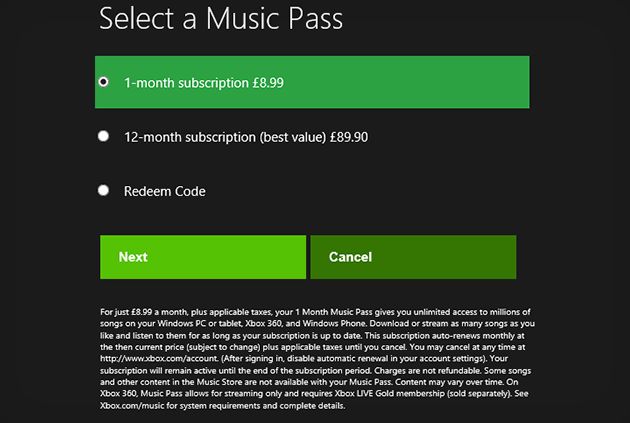
Task: Click empty area of green highlighted row
Action: pyautogui.click(x=406, y=82)
